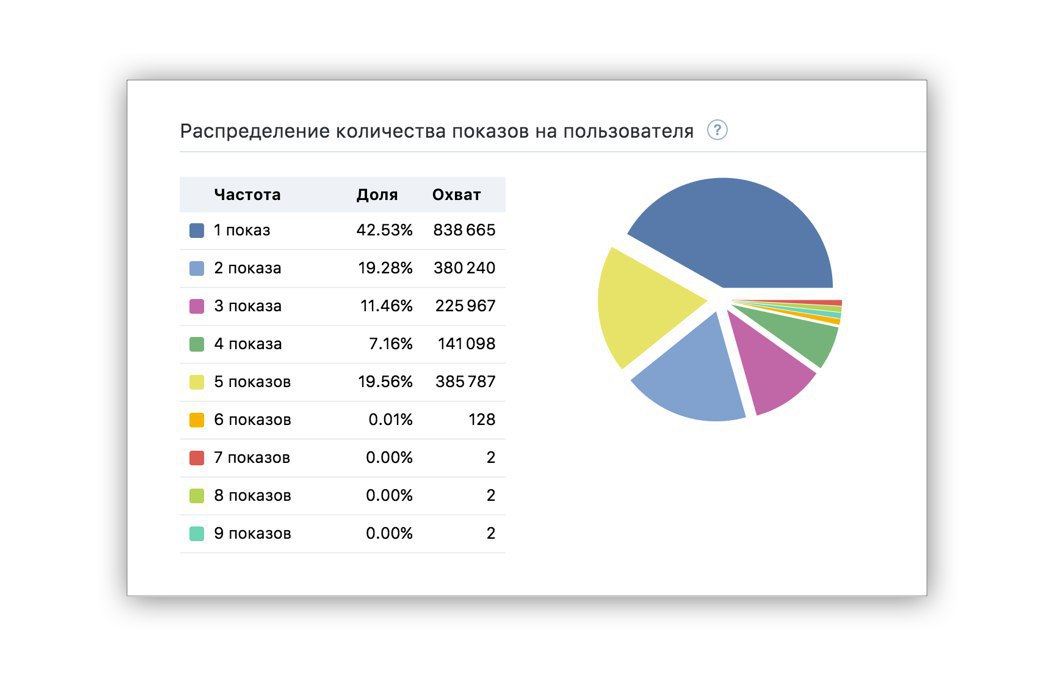Screen dimensions: 1042x674
Task: Select the lime 8 показов swatch
Action: 197,496
